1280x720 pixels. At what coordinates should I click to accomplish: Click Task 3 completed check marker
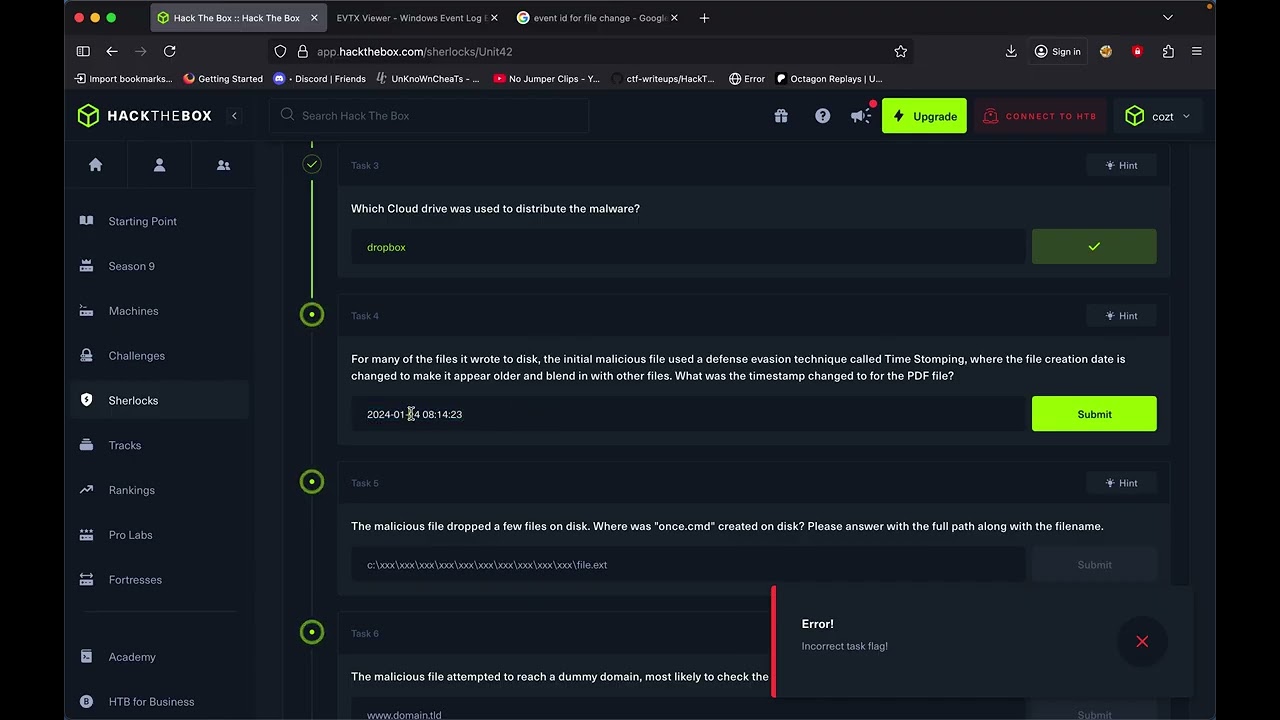[312, 164]
